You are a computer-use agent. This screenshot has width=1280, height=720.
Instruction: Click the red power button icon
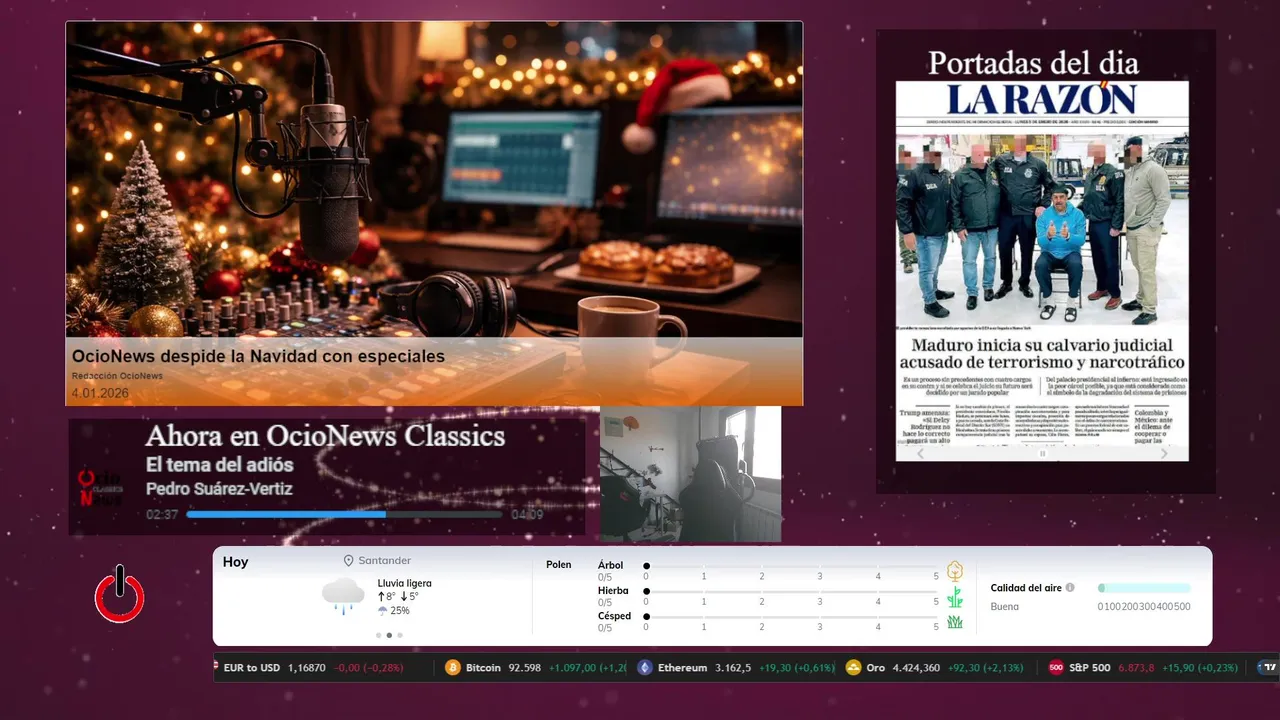(120, 595)
